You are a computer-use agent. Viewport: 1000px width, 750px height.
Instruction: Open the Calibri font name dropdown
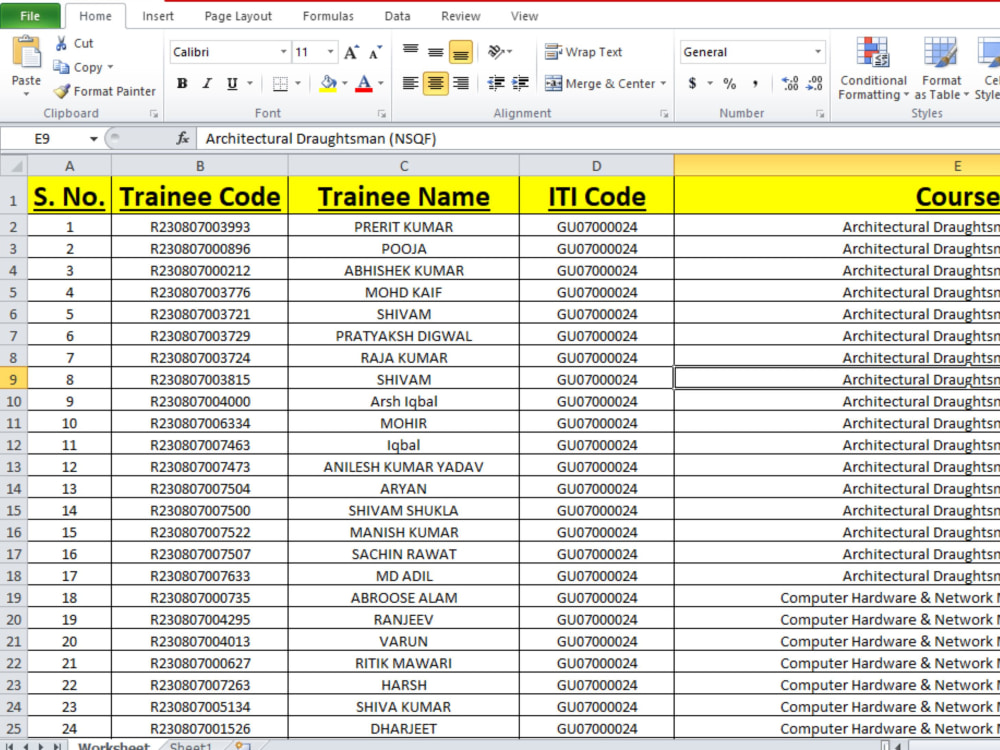coord(284,52)
